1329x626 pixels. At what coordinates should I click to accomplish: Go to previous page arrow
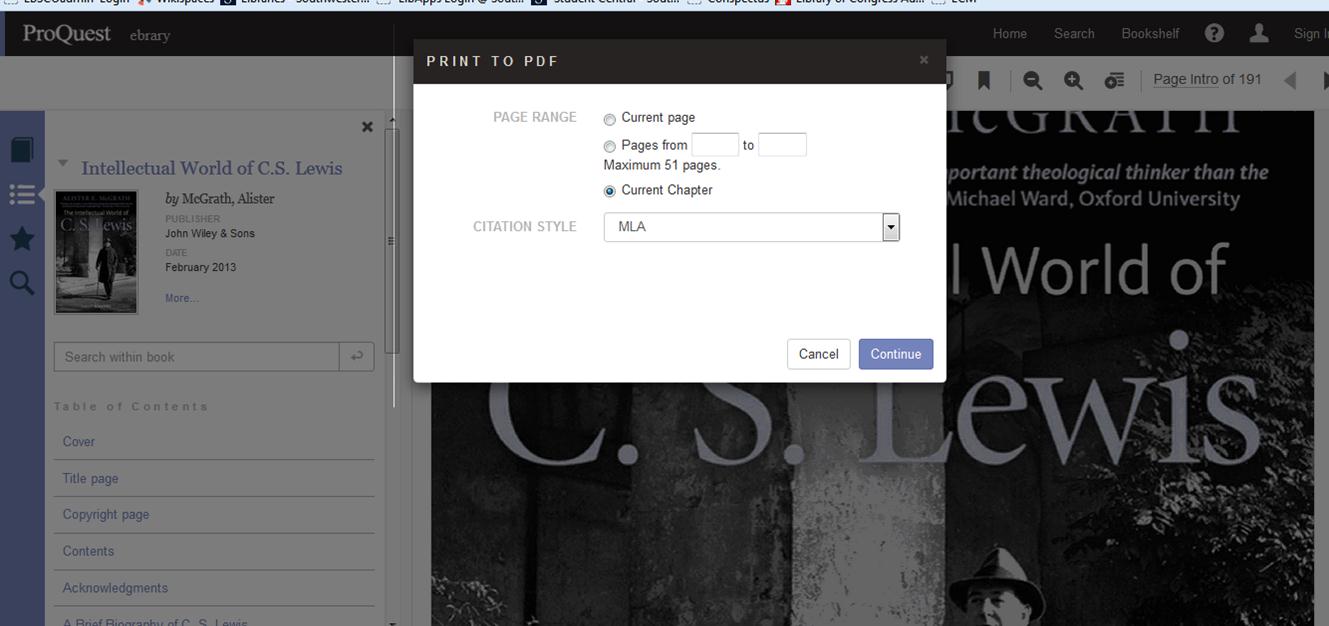pyautogui.click(x=1290, y=80)
